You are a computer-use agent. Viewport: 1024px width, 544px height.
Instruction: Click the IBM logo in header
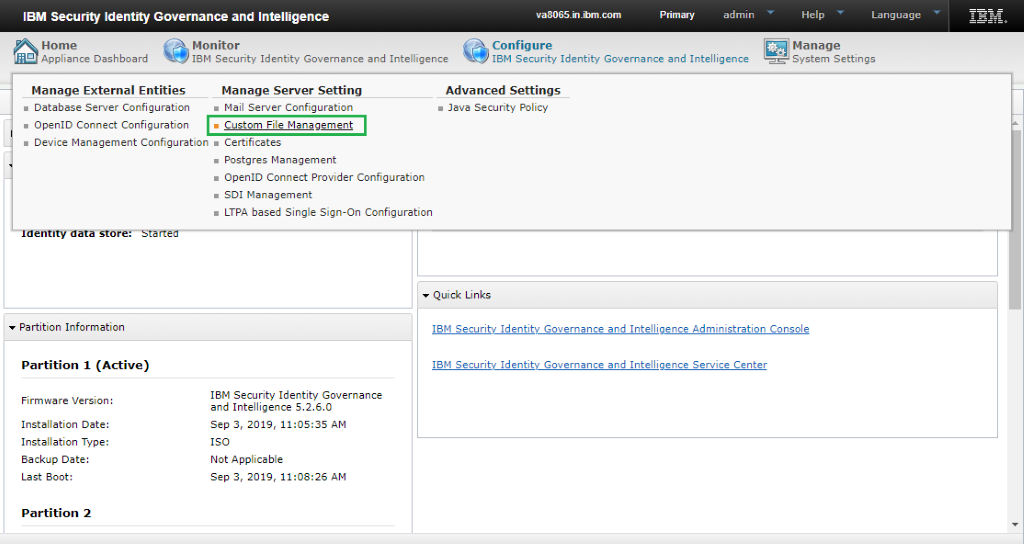[987, 16]
